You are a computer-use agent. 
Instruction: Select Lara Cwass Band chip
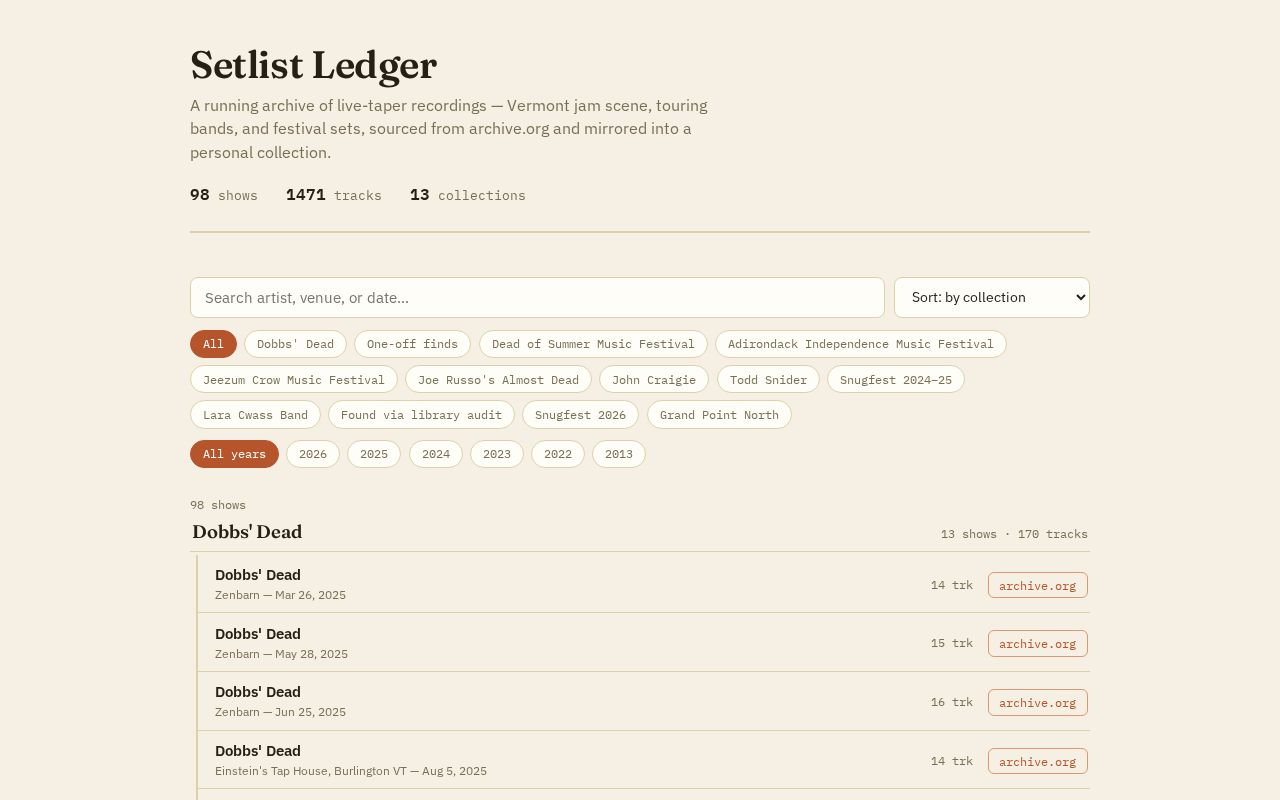[255, 415]
